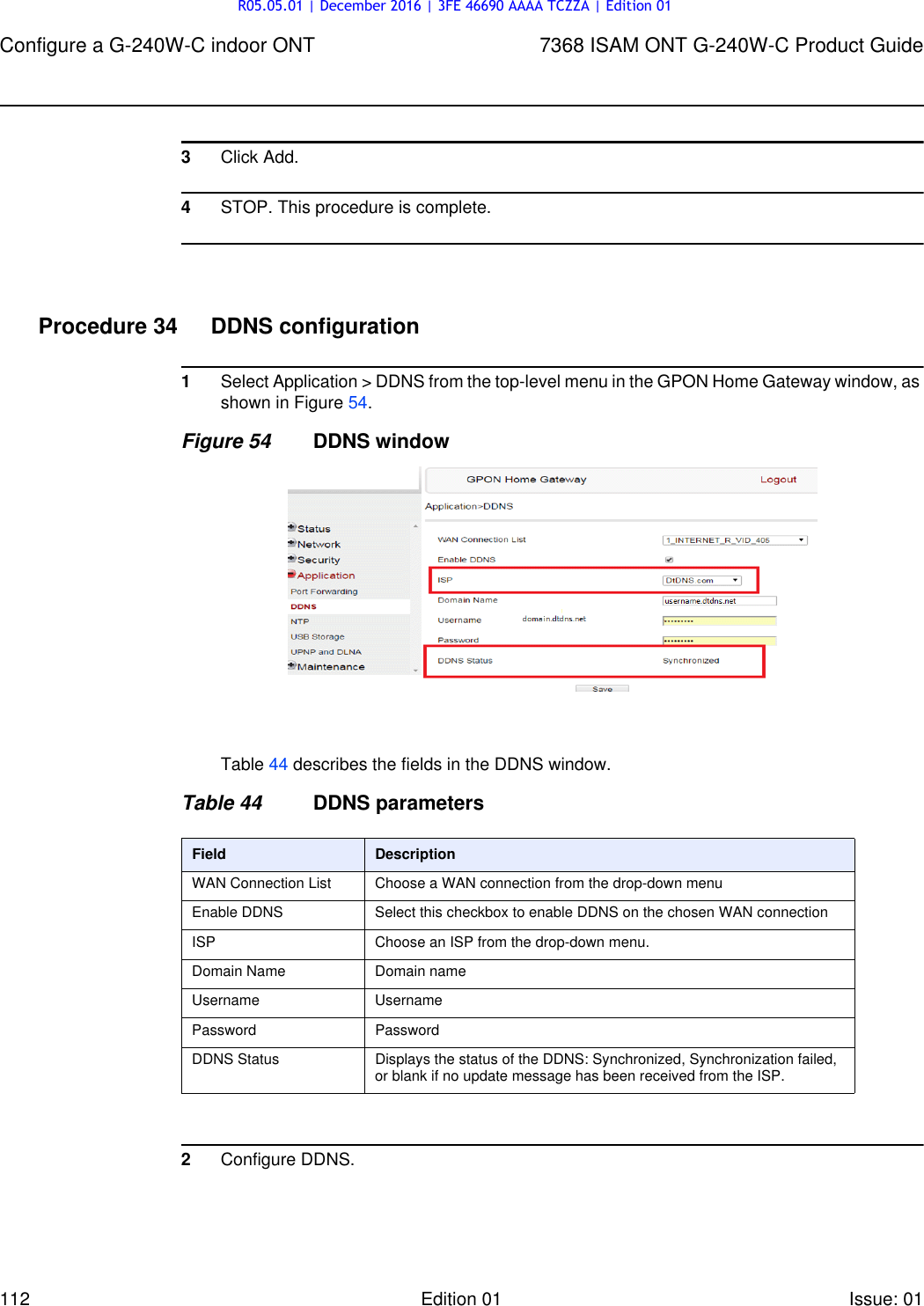This screenshot has height=1306, width=924.
Task: Open UPNP and DLNA settings
Action: click(325, 651)
